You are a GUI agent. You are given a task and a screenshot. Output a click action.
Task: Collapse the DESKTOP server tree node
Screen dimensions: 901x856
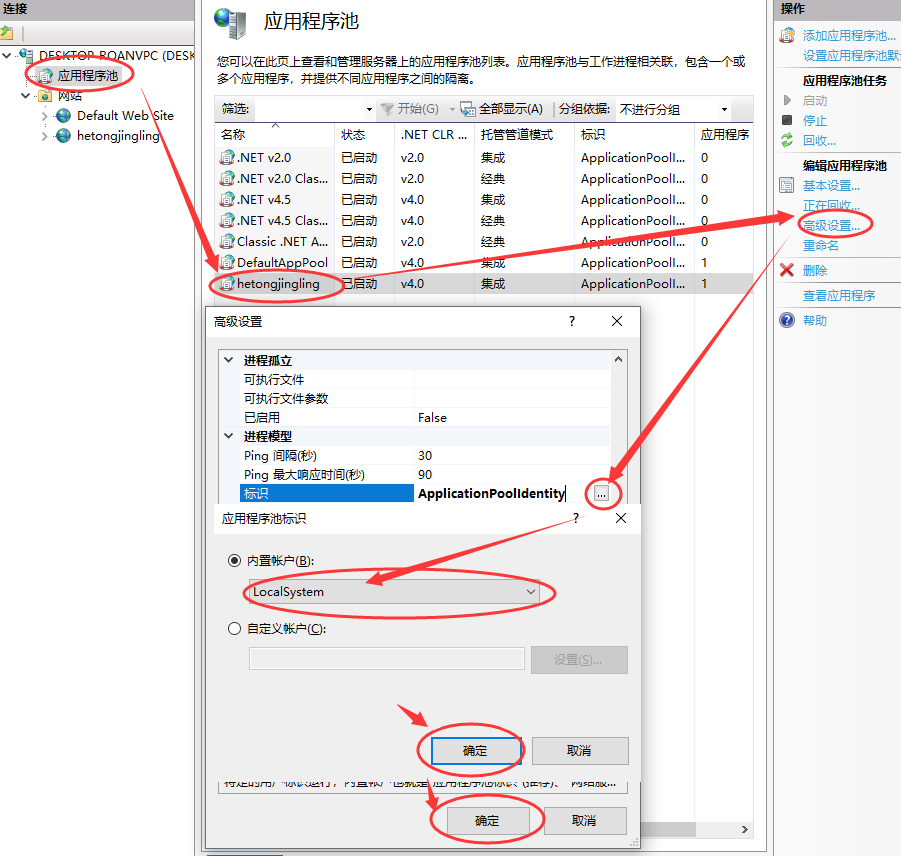click(x=6, y=55)
